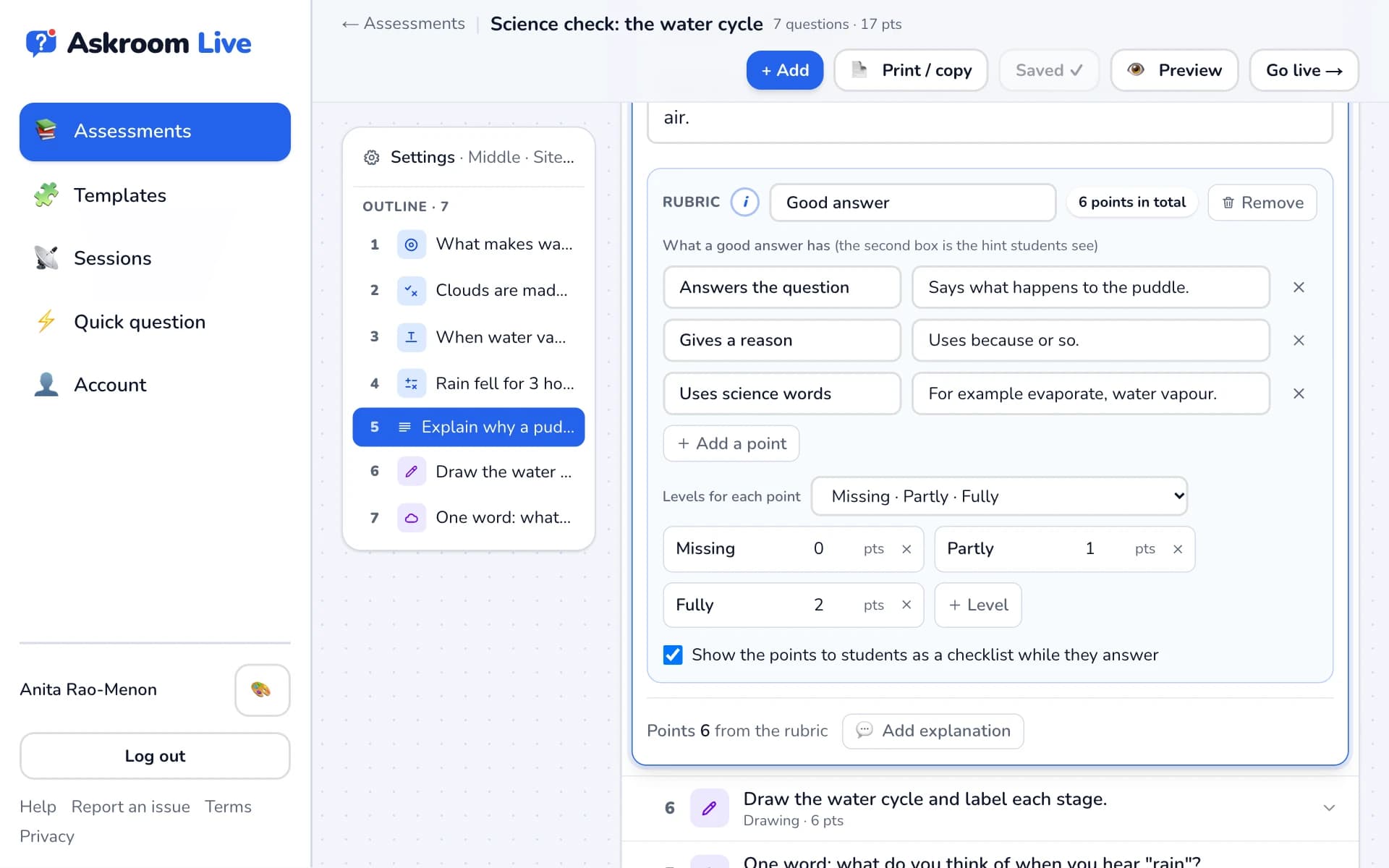Click the rubric info icon
This screenshot has width=1389, height=868.
pyautogui.click(x=744, y=202)
